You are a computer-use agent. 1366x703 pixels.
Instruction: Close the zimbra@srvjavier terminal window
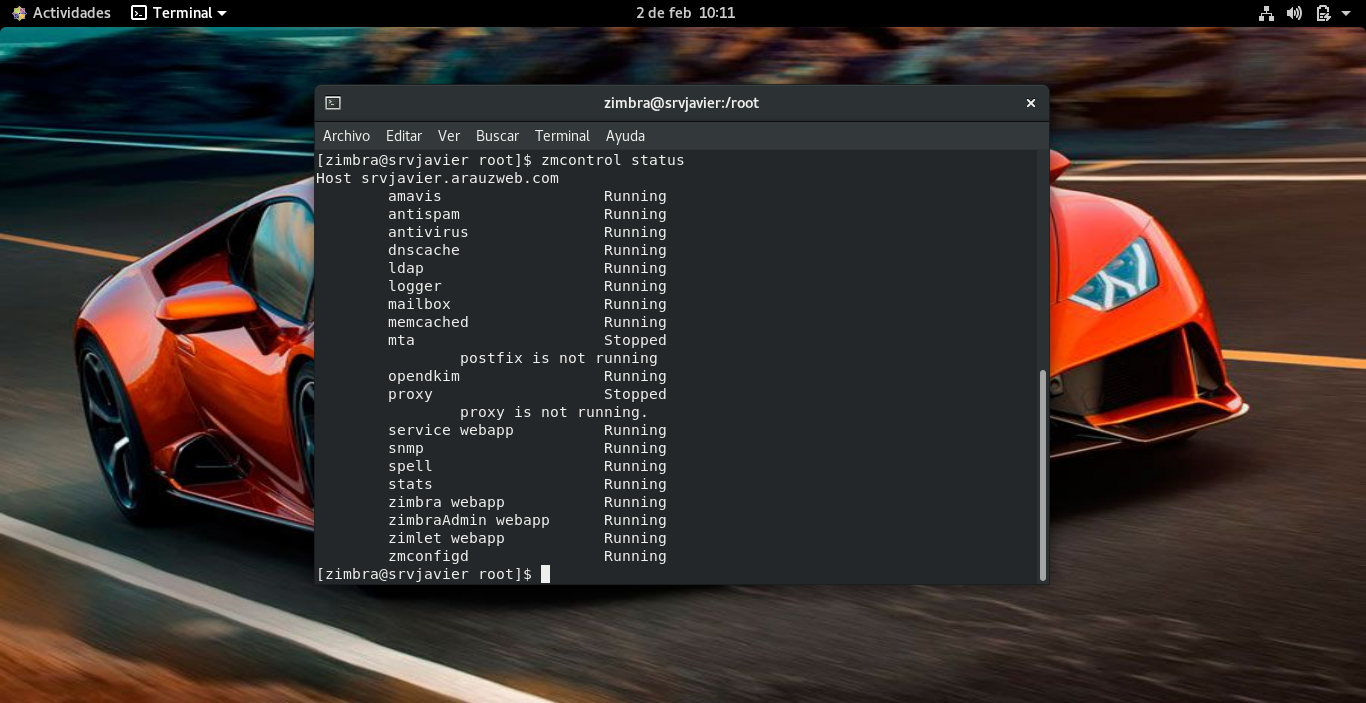point(1030,103)
